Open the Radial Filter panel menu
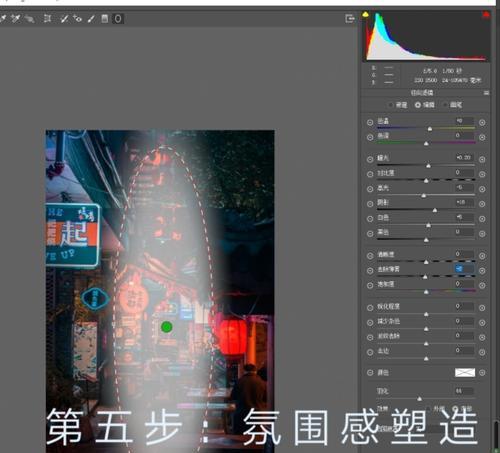The image size is (500, 453). (x=486, y=93)
